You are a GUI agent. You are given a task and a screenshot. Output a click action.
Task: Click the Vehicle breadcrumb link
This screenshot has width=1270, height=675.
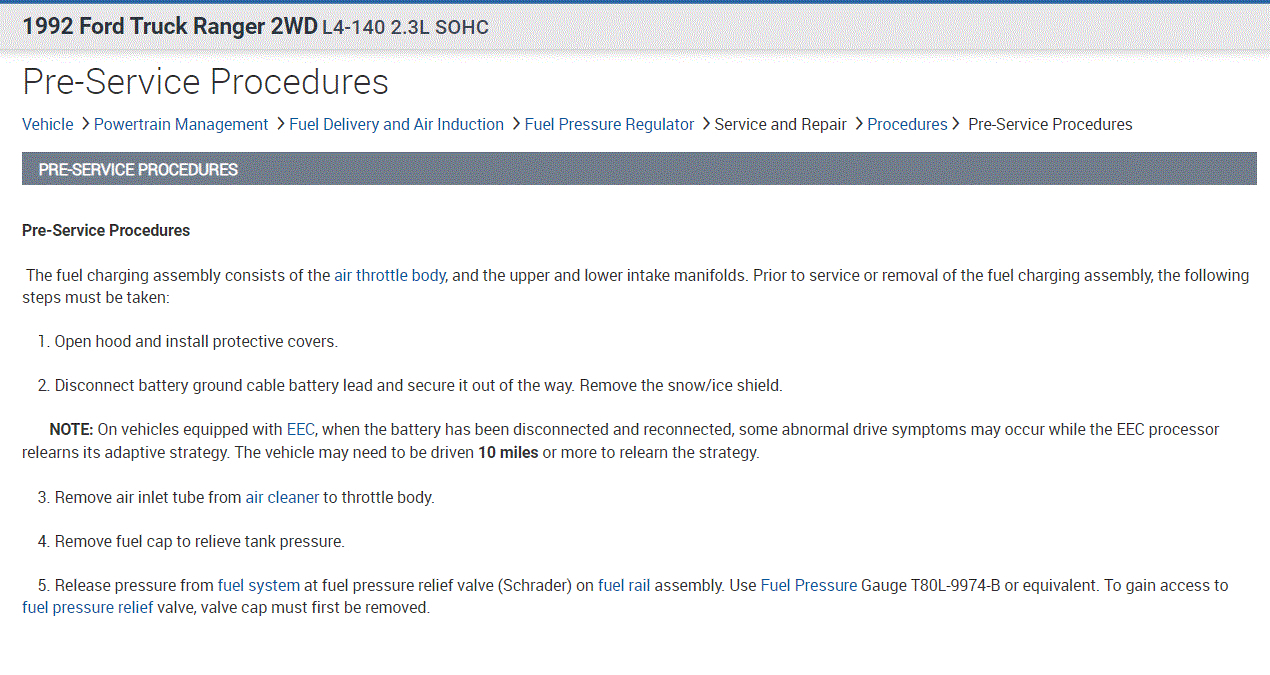click(x=47, y=124)
